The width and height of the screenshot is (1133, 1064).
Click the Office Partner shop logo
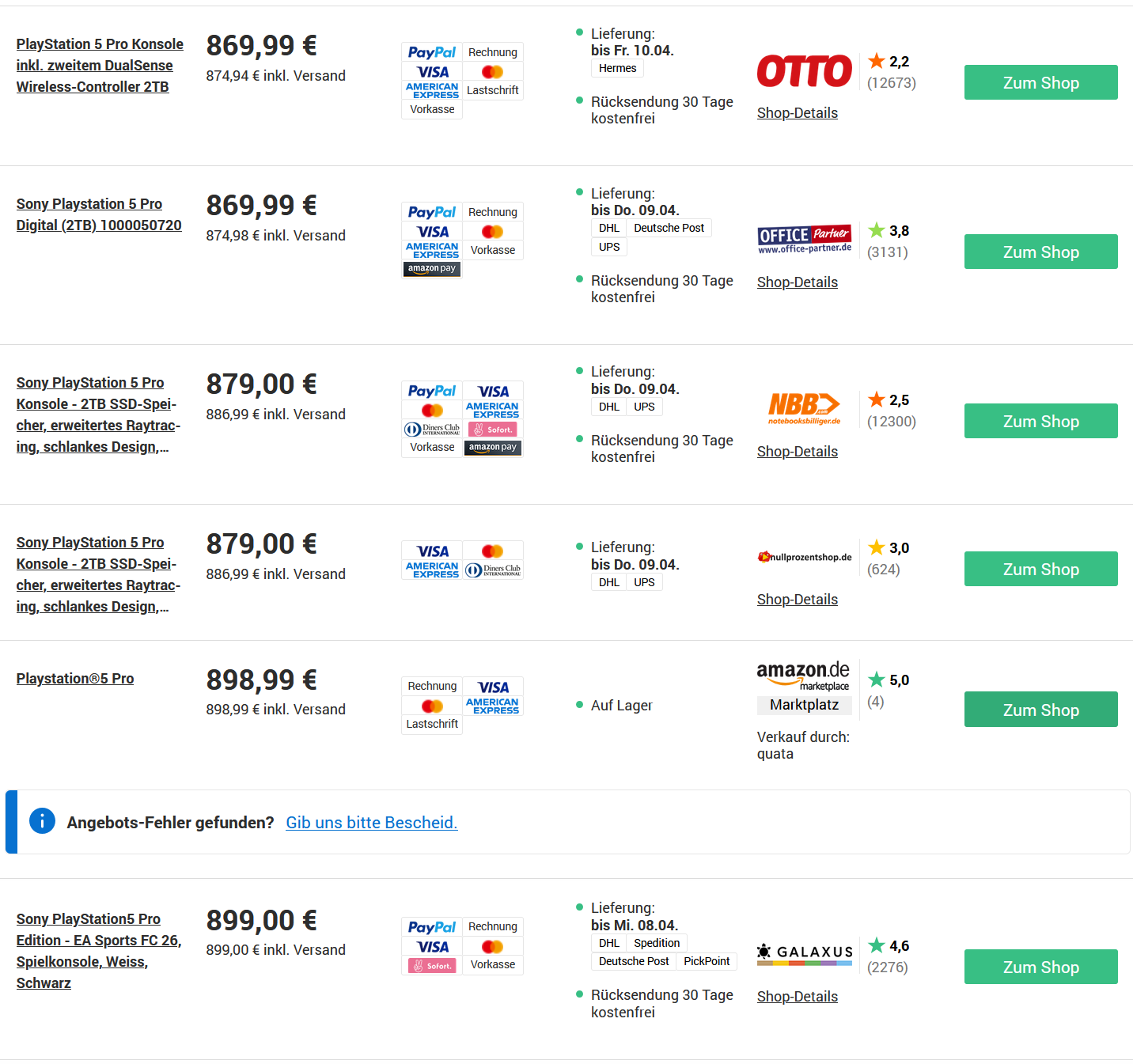(x=804, y=239)
